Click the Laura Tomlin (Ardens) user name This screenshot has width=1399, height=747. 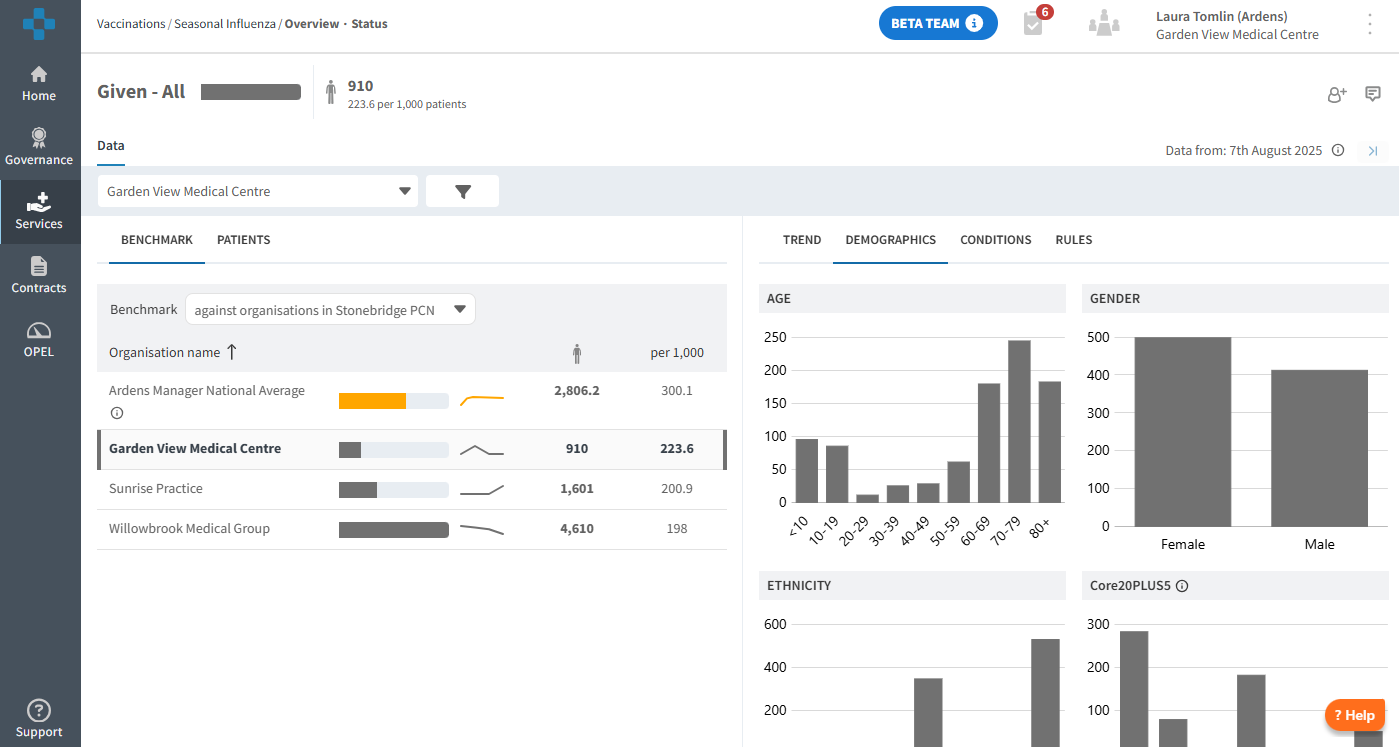click(x=1221, y=16)
